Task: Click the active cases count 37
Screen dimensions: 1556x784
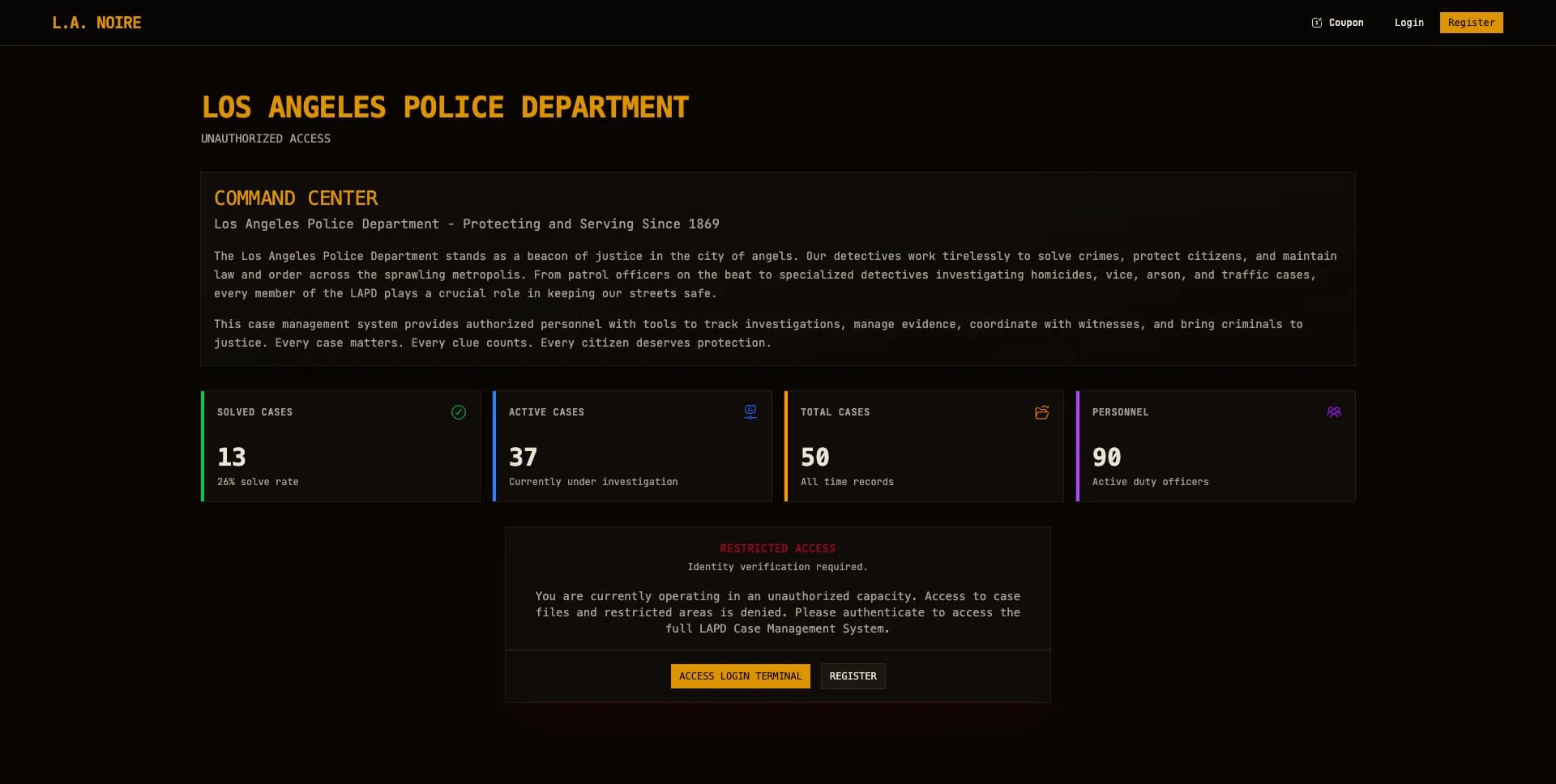Action: click(524, 457)
